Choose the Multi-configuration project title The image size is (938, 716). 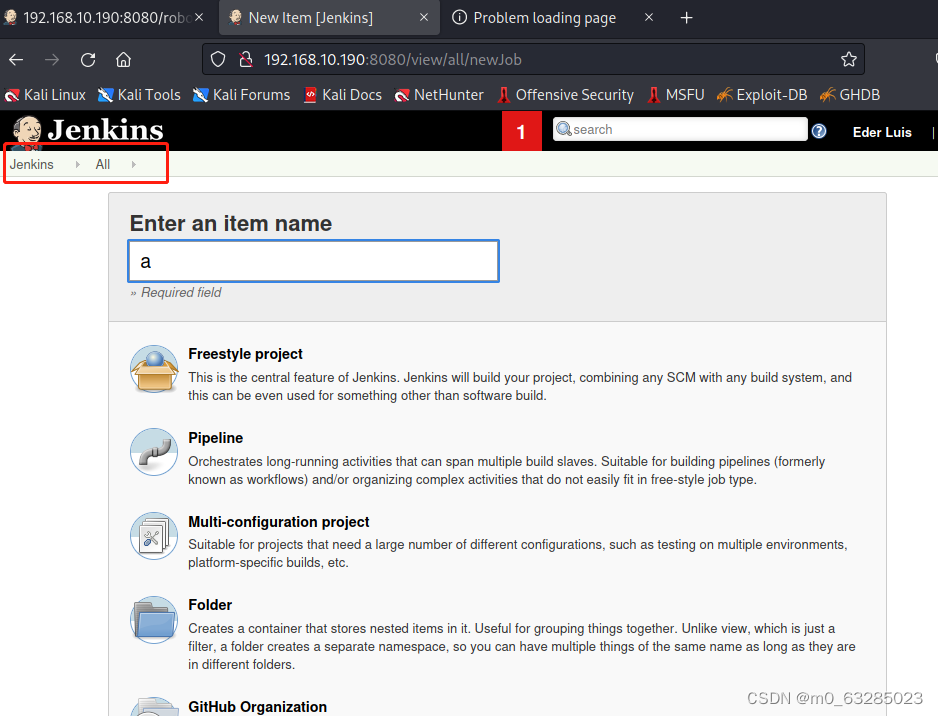[279, 522]
